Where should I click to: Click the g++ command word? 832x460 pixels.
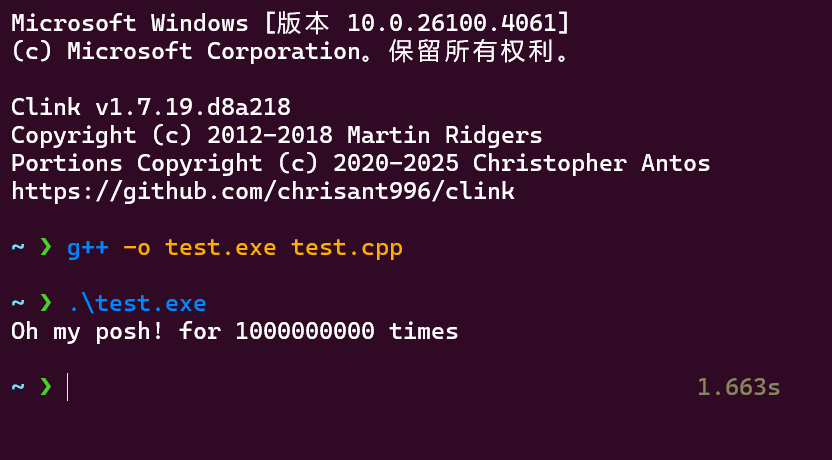click(87, 247)
